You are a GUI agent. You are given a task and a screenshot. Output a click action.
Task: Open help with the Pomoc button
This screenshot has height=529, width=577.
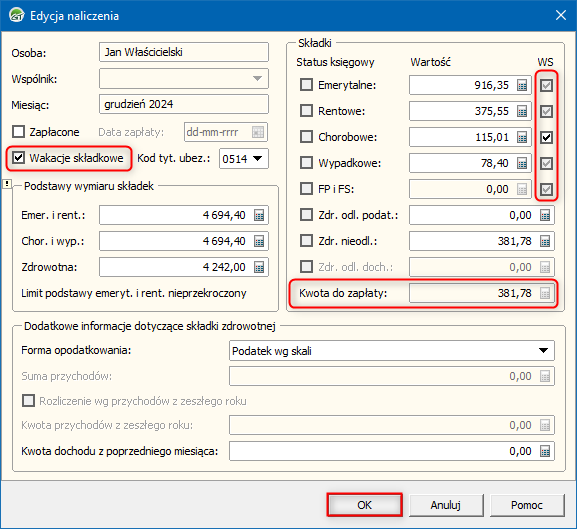(x=527, y=505)
